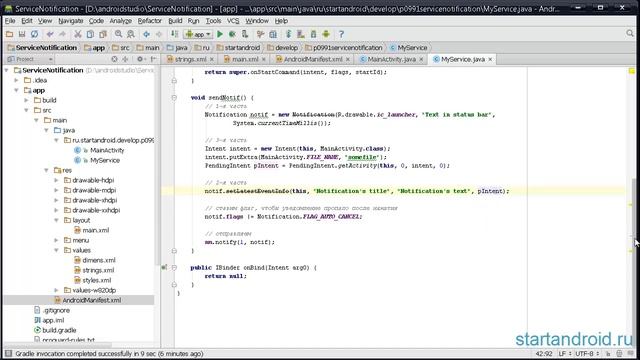Click the LF line separator status entry
This screenshot has width=640, height=360.
point(564,354)
